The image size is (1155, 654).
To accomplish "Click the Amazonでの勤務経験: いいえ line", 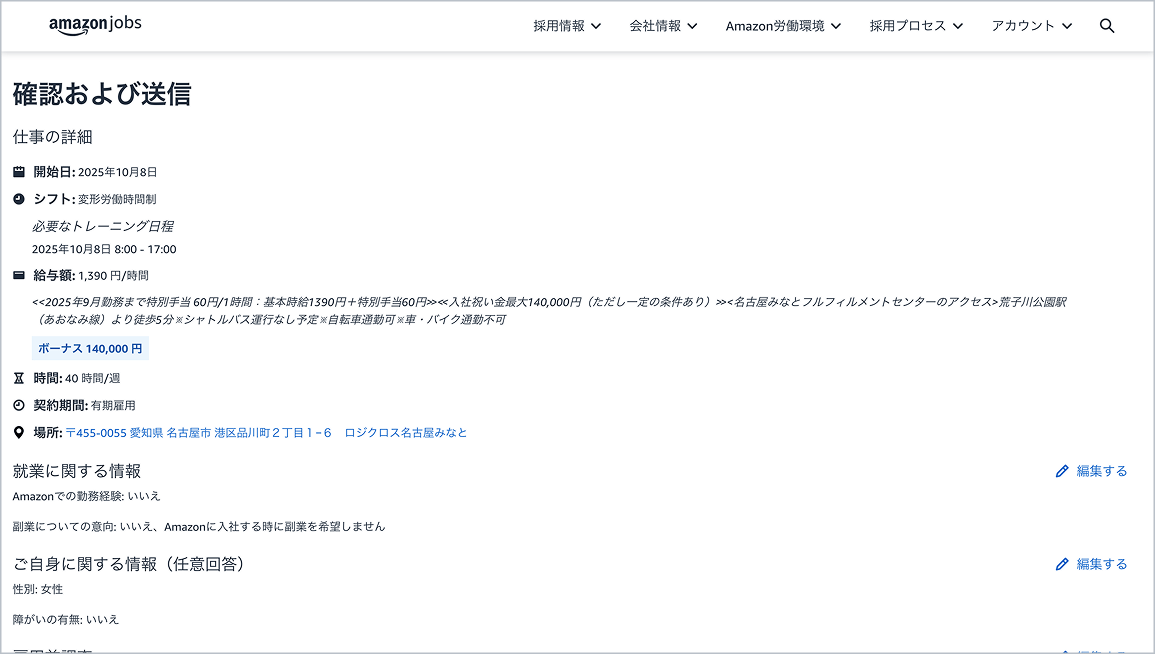I will pyautogui.click(x=86, y=496).
